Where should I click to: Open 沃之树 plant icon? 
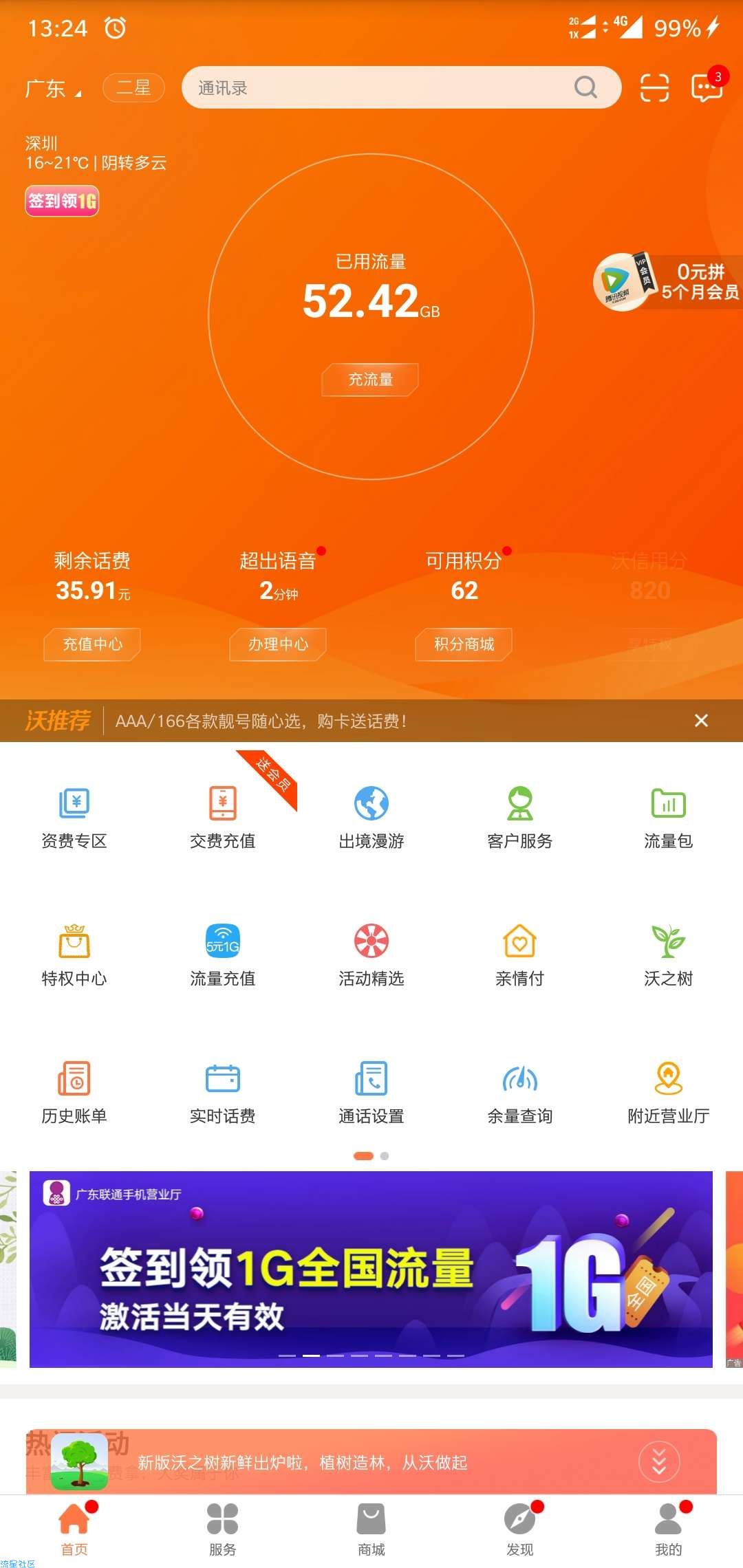(669, 941)
